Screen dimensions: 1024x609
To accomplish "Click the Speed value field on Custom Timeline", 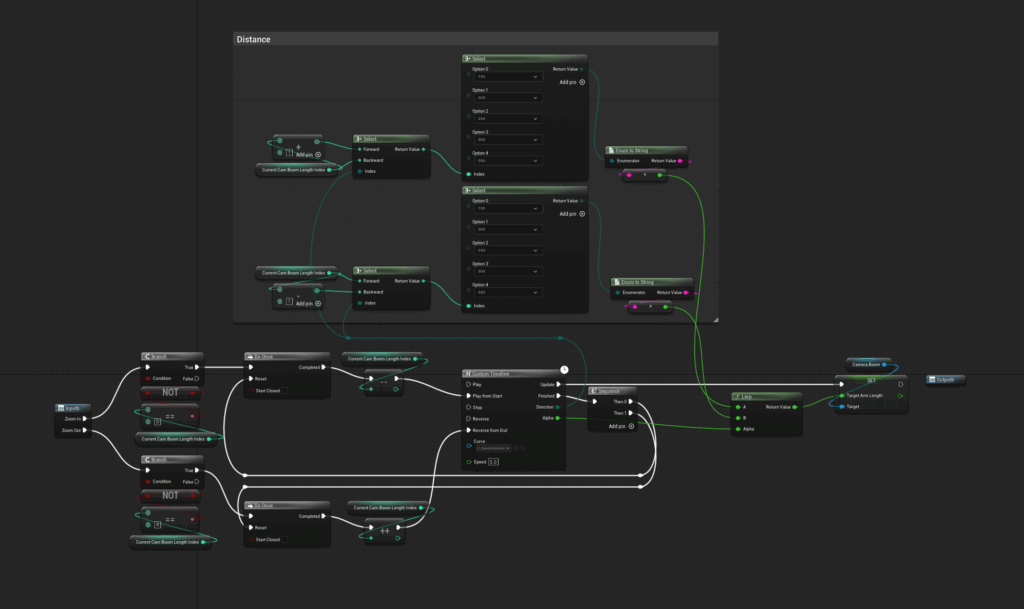I will (493, 462).
